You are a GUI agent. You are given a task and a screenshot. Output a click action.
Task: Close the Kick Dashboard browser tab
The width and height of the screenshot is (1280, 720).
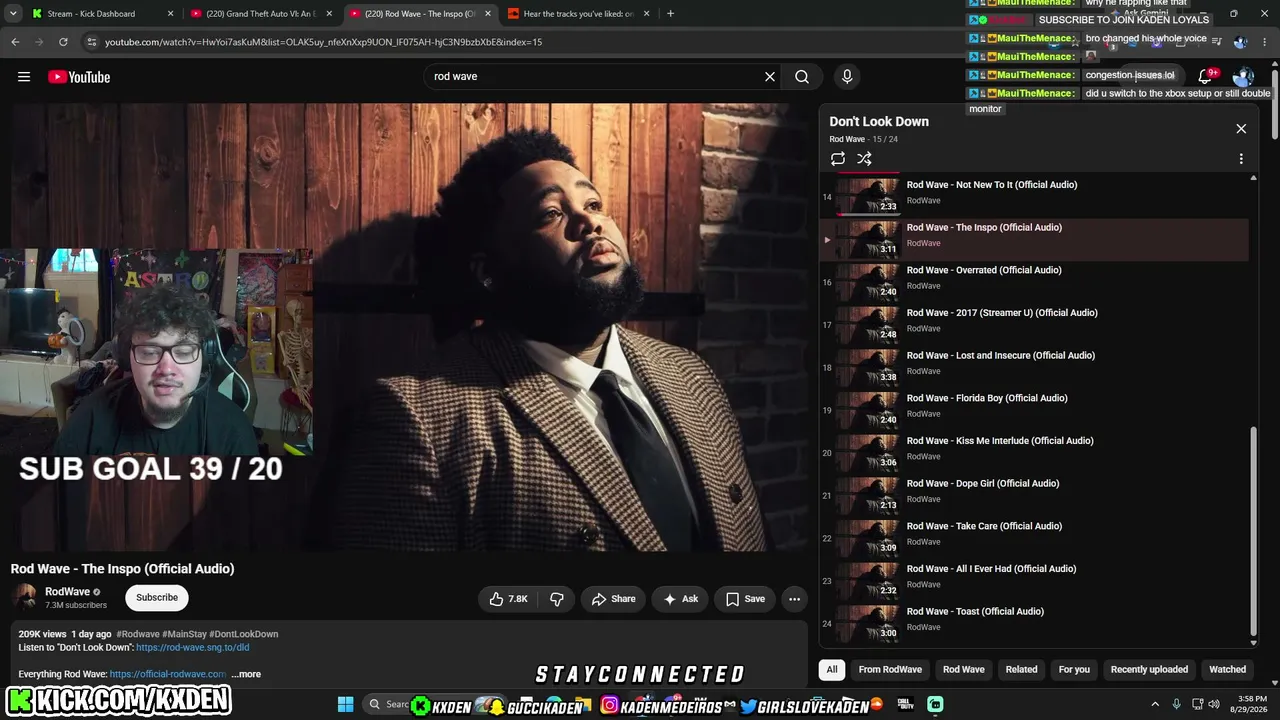[170, 14]
